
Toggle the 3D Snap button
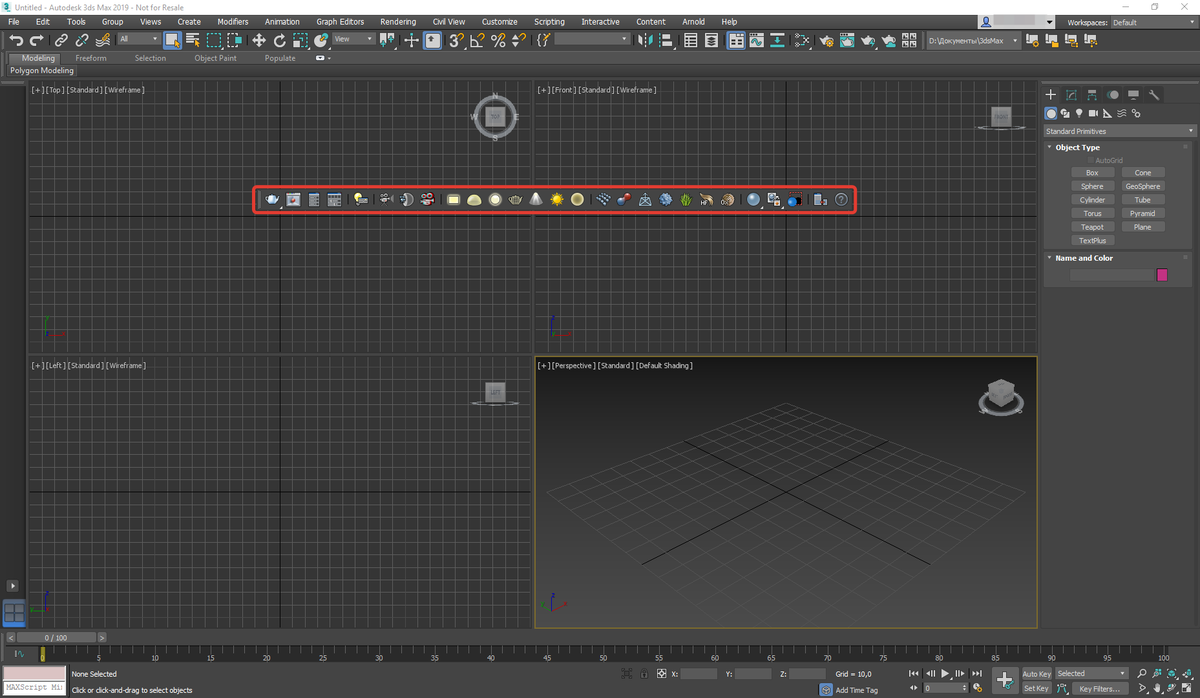click(x=455, y=41)
